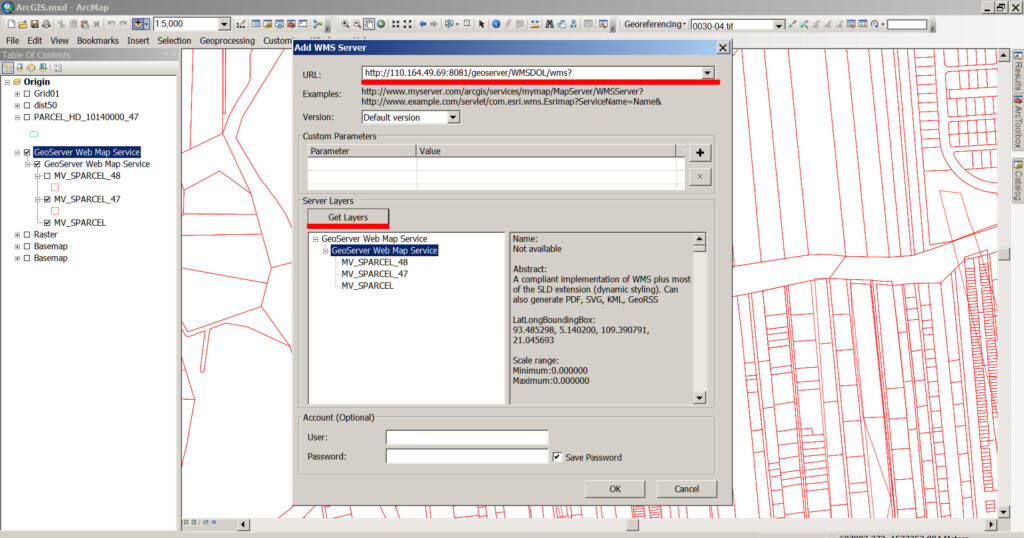Click the pink MV_SPARCEL_48 symbol swatch
Image resolution: width=1024 pixels, height=538 pixels.
tap(55, 187)
